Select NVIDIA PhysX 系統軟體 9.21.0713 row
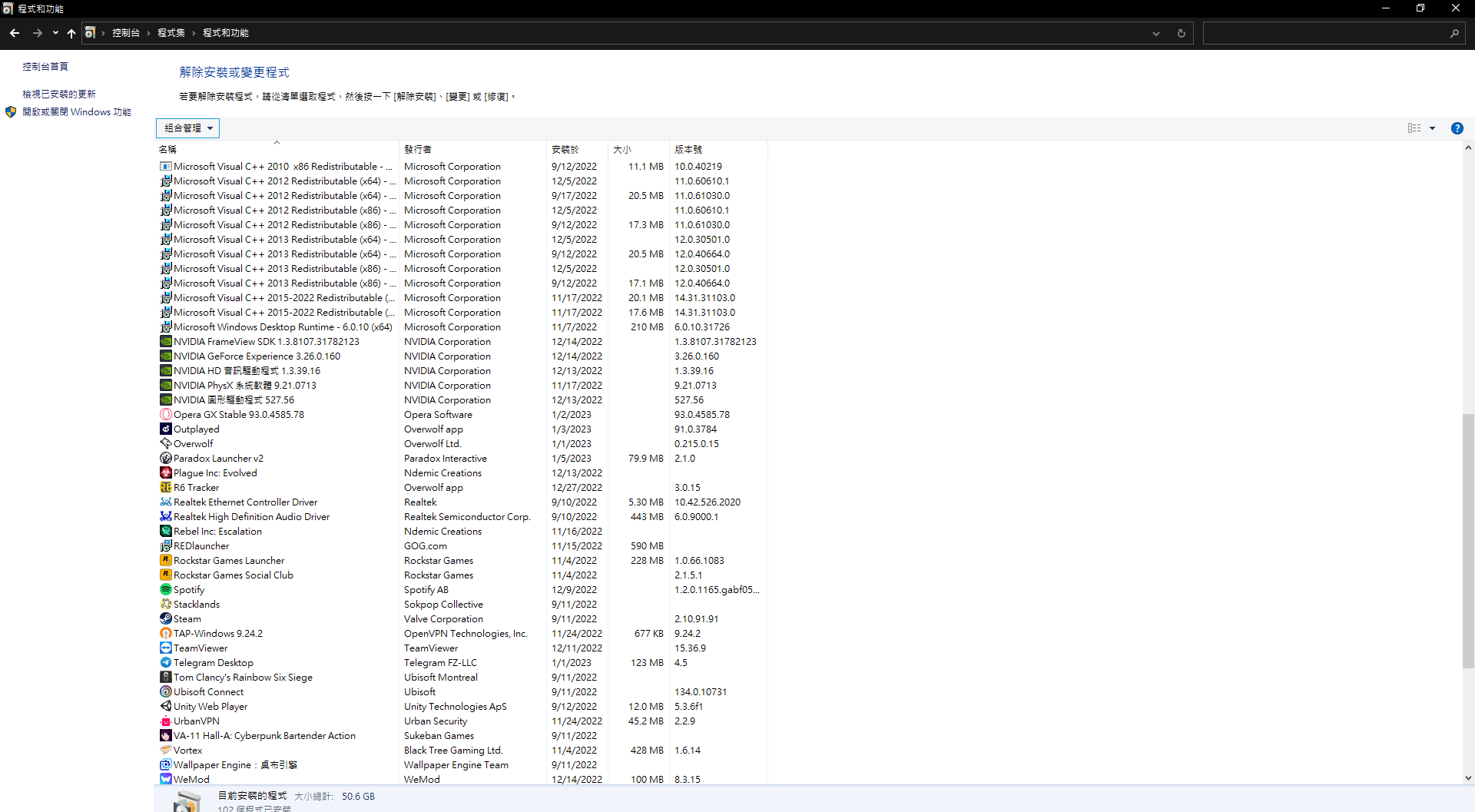The width and height of the screenshot is (1475, 812). [x=461, y=386]
